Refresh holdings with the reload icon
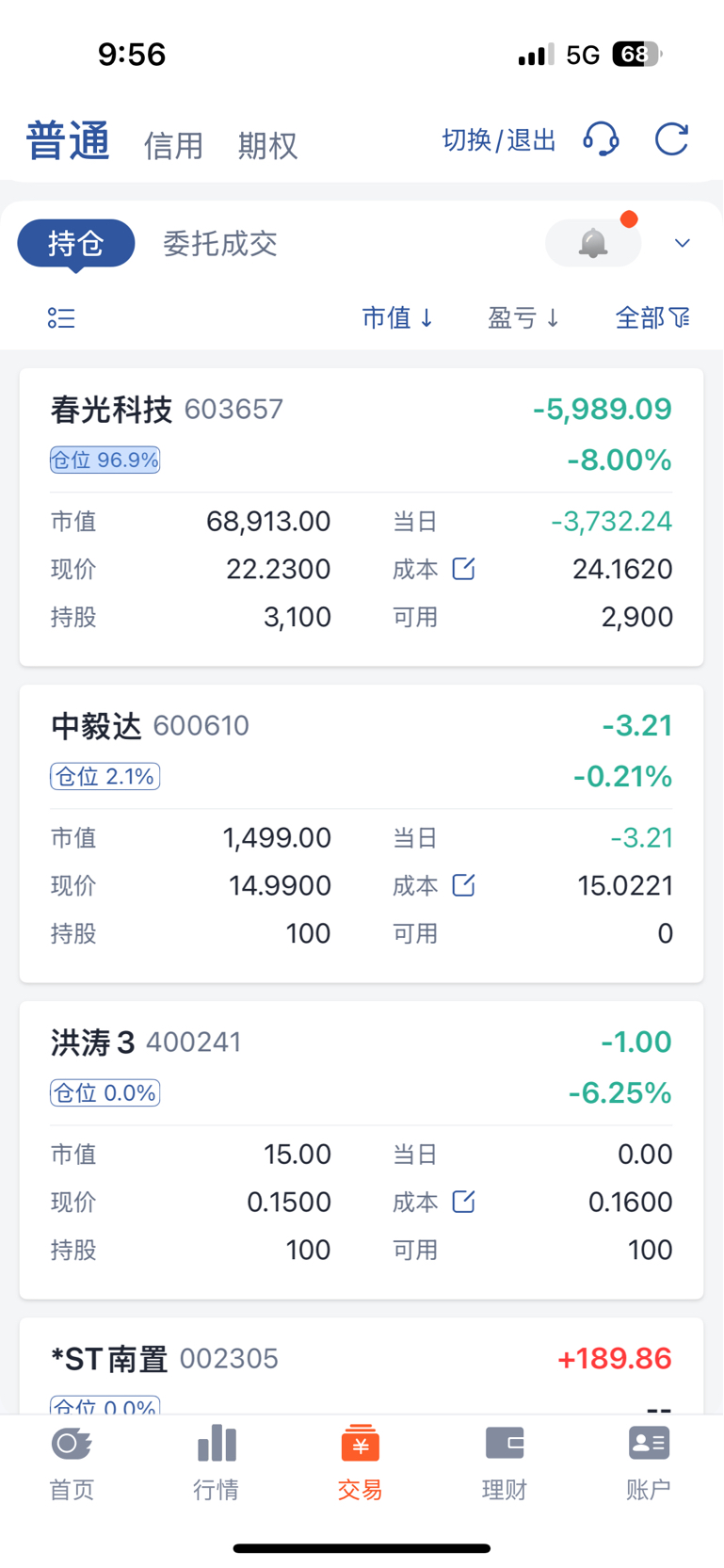 click(671, 139)
